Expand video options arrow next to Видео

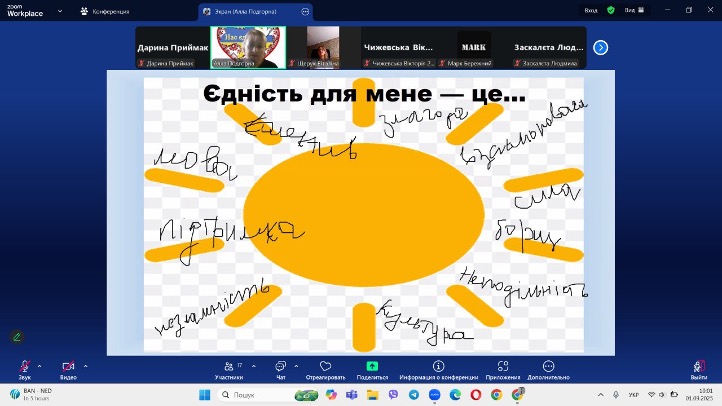(86, 364)
